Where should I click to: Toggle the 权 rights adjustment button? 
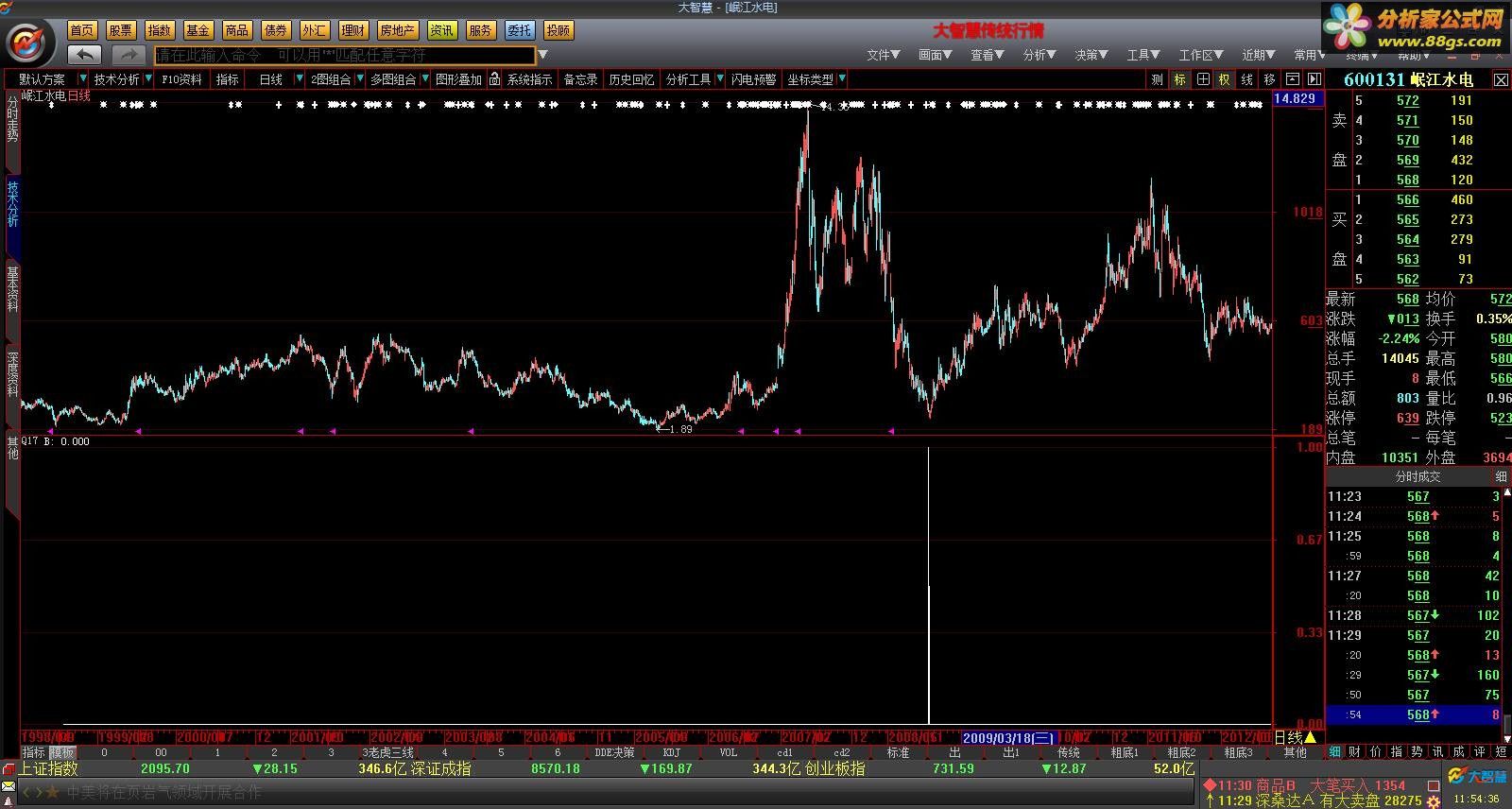point(1225,79)
